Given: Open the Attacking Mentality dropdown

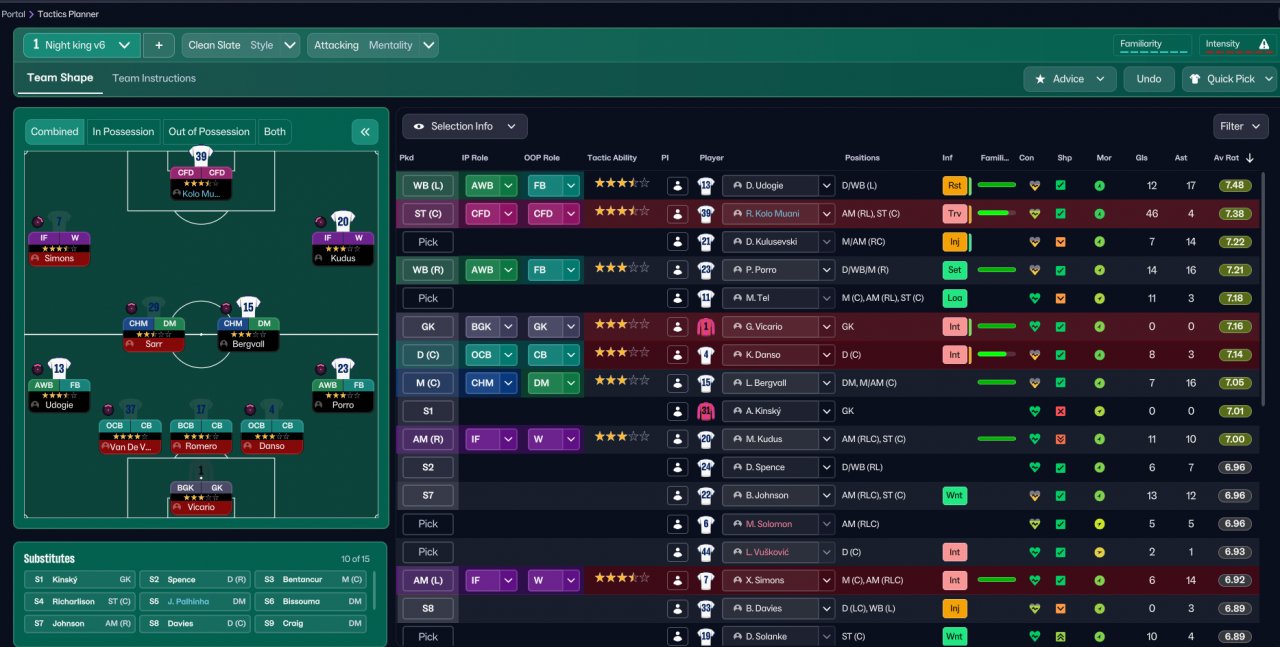Looking at the screenshot, I should [373, 45].
